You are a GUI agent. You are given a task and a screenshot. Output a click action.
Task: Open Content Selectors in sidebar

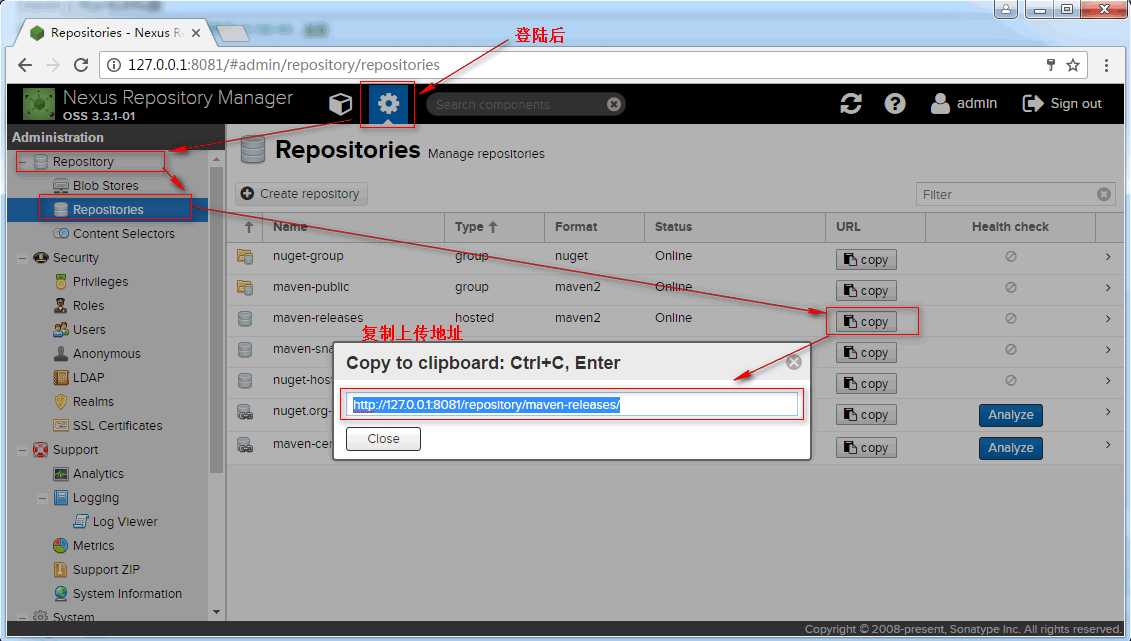123,234
